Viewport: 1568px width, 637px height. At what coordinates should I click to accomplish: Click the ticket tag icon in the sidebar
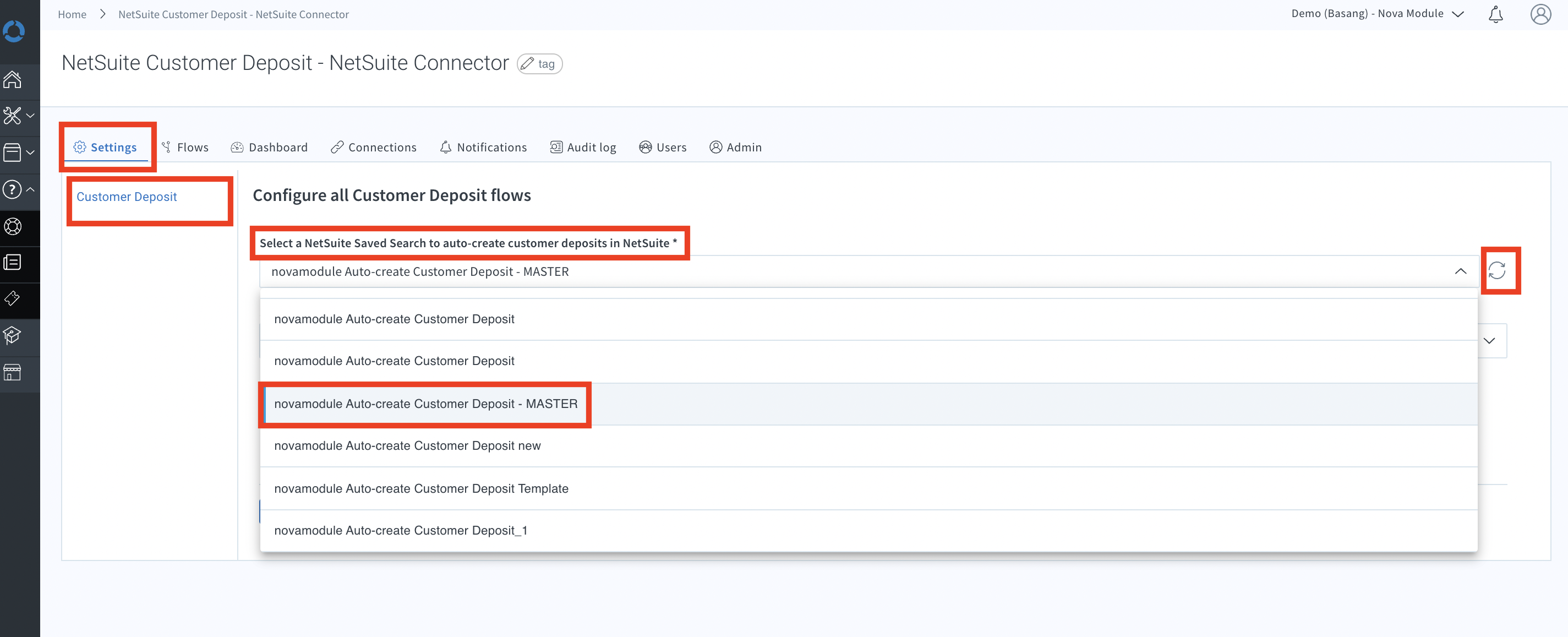(12, 298)
